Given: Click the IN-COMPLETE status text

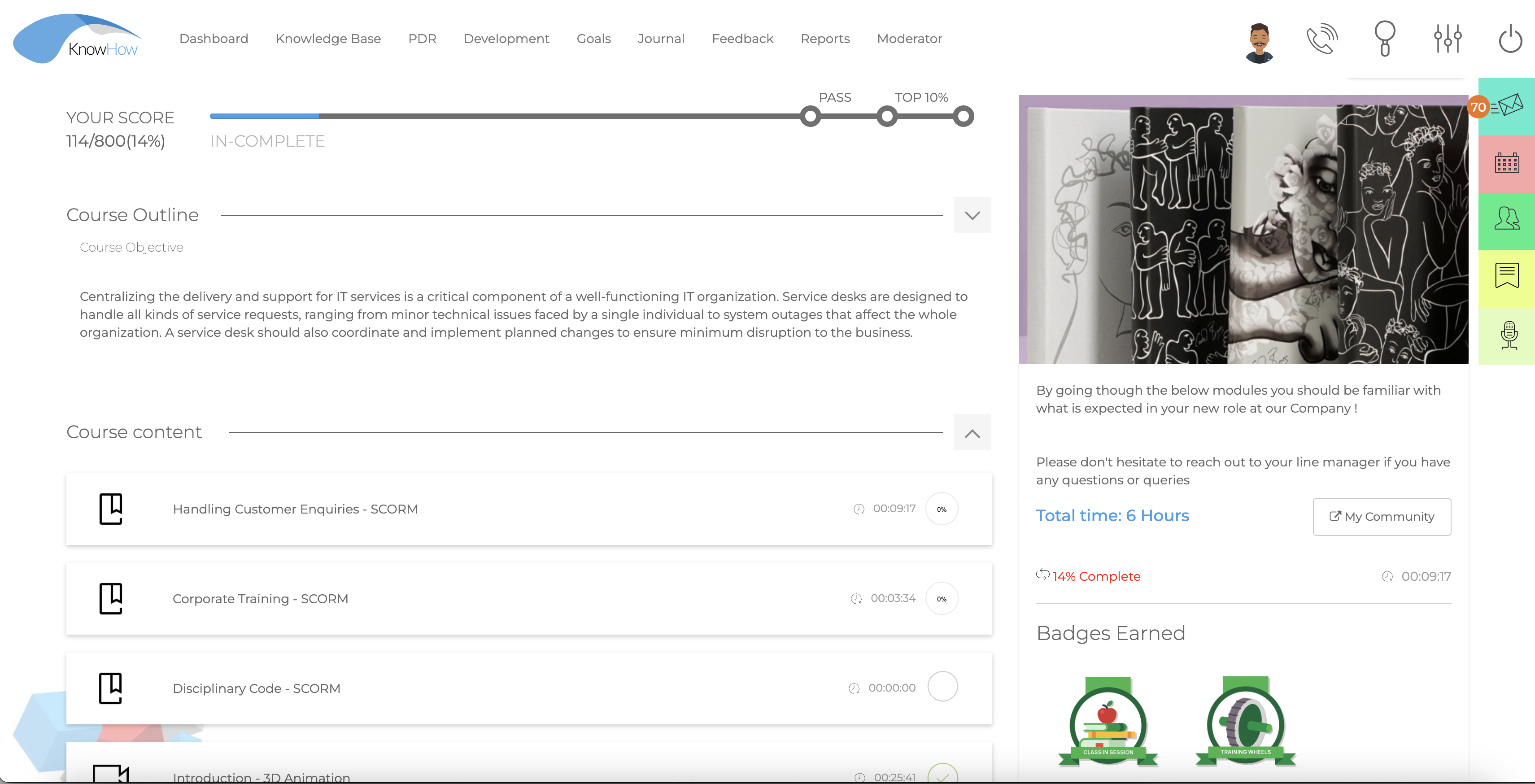Looking at the screenshot, I should coord(267,141).
